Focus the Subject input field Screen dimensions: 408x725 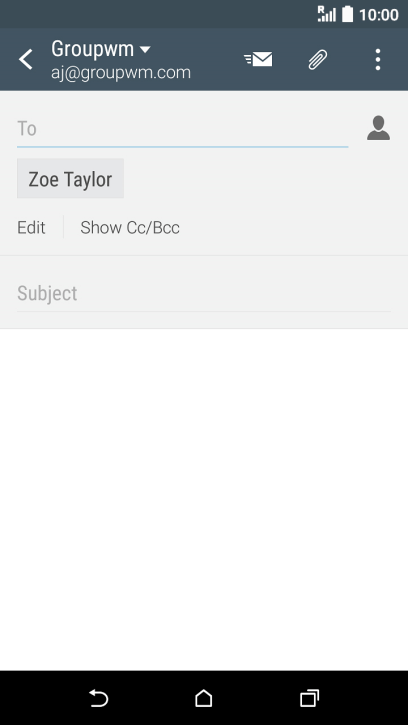point(204,293)
